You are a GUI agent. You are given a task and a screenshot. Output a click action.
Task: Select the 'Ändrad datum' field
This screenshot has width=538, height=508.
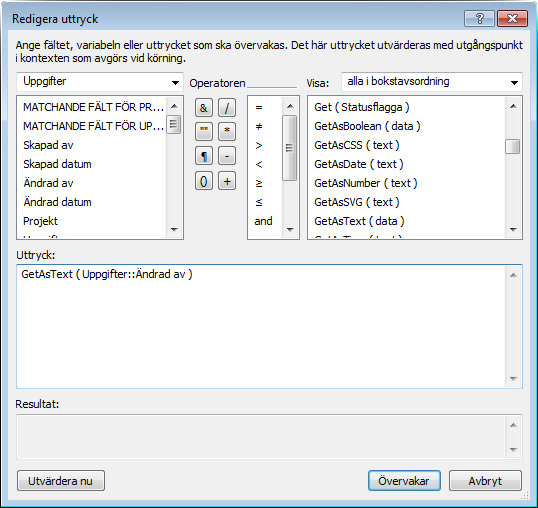[92, 202]
